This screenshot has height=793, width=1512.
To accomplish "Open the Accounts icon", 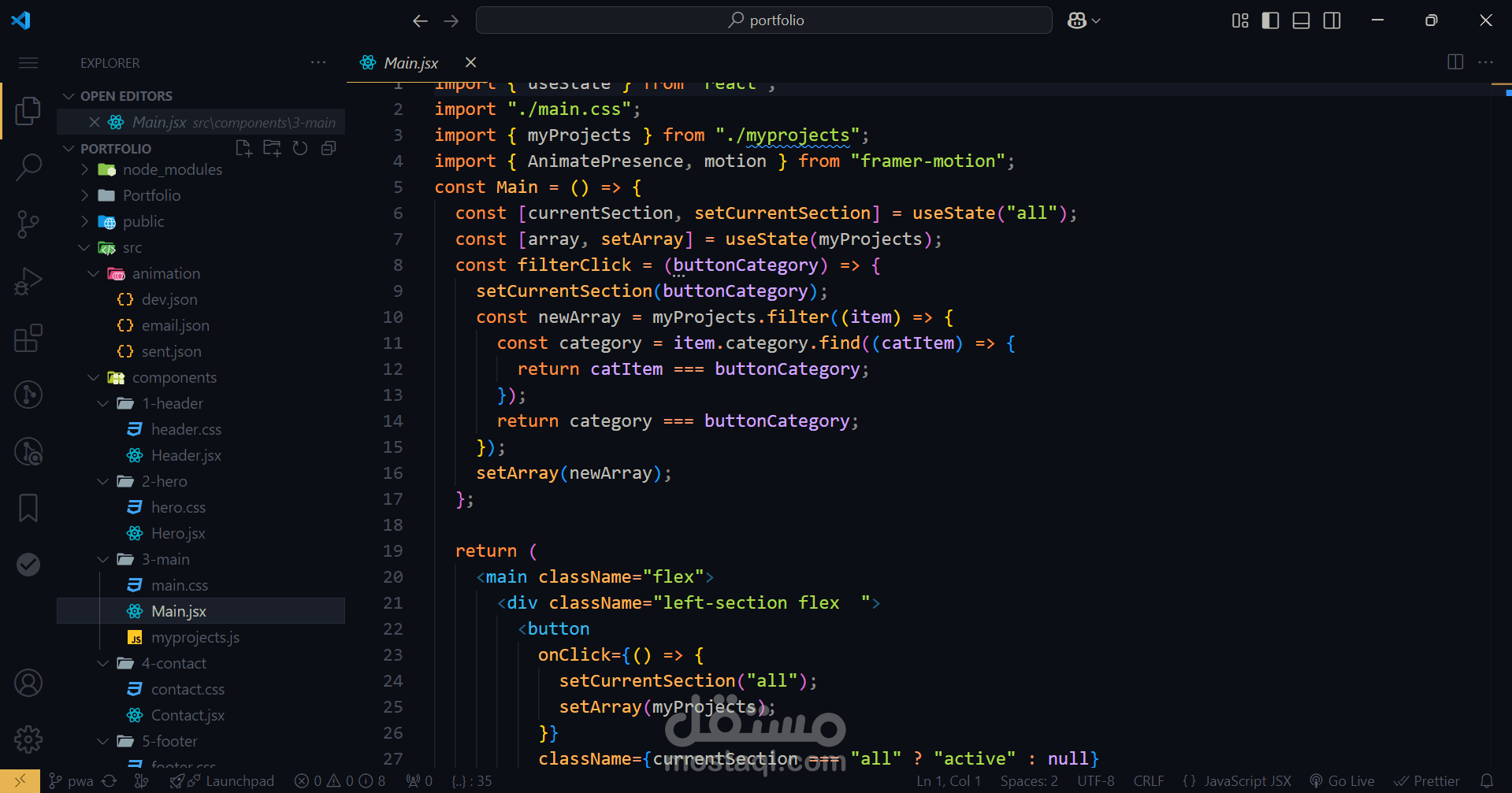I will tap(28, 683).
